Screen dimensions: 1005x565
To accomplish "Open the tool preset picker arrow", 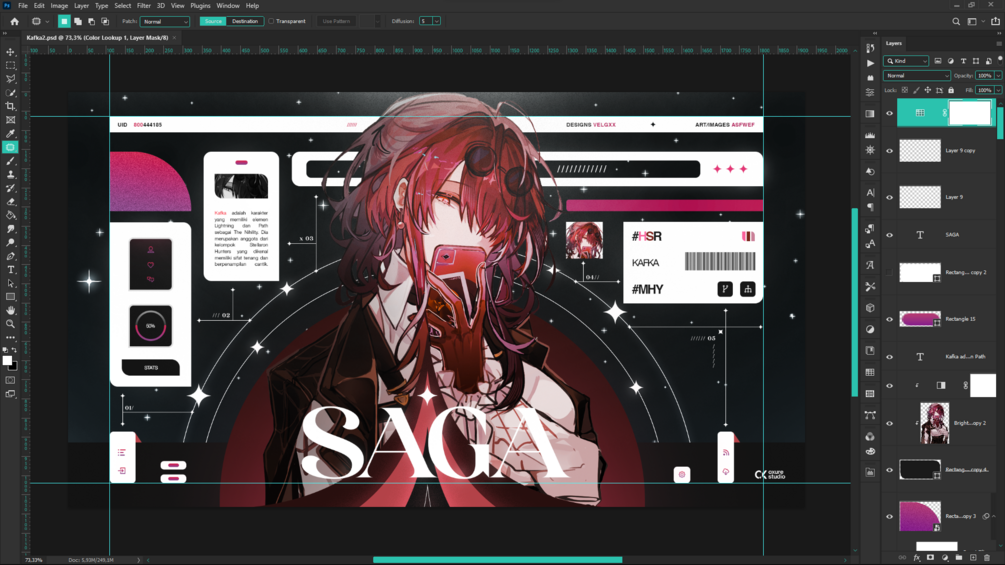I will (47, 21).
